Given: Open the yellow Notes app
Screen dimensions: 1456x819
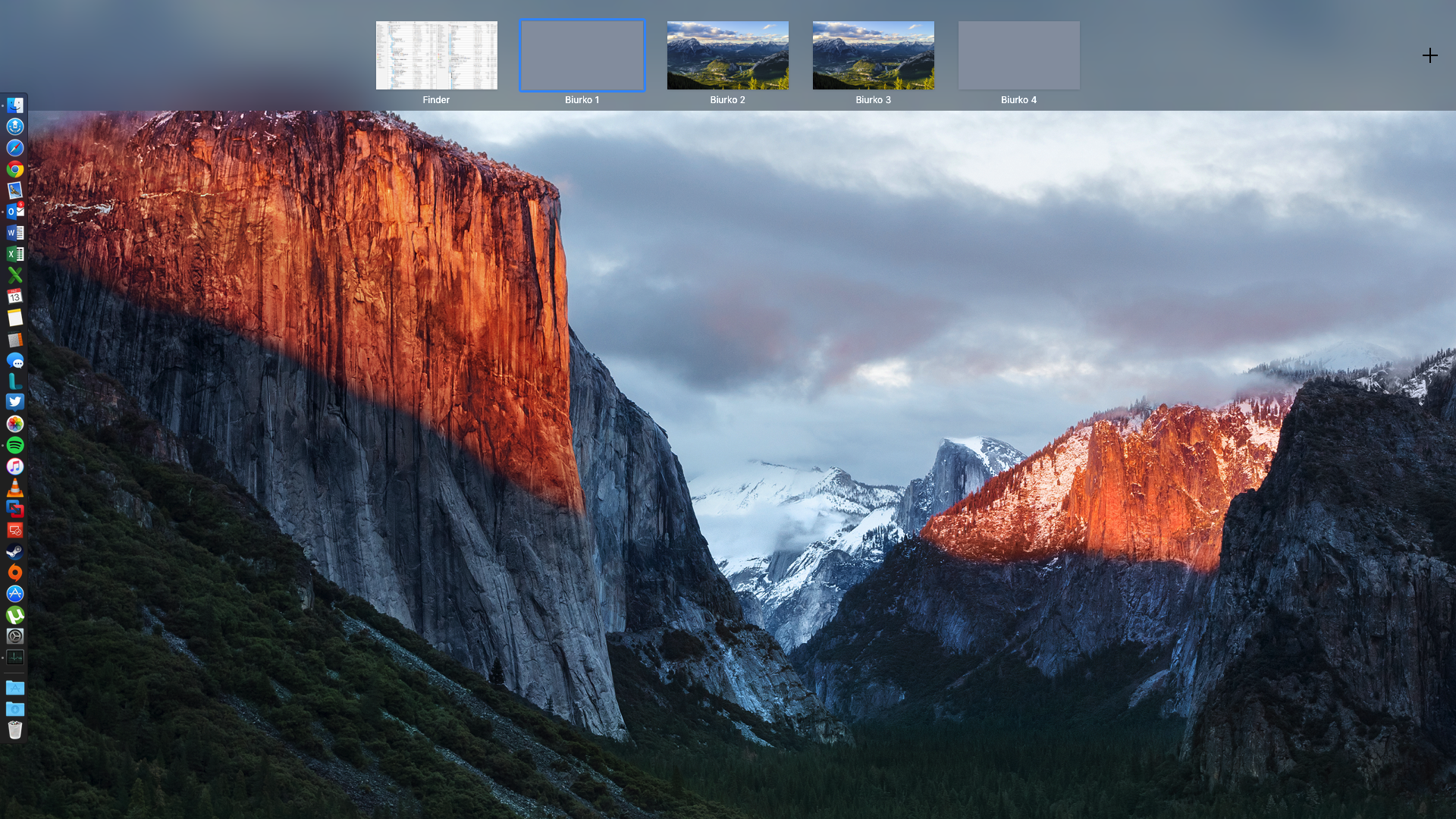Looking at the screenshot, I should [15, 318].
